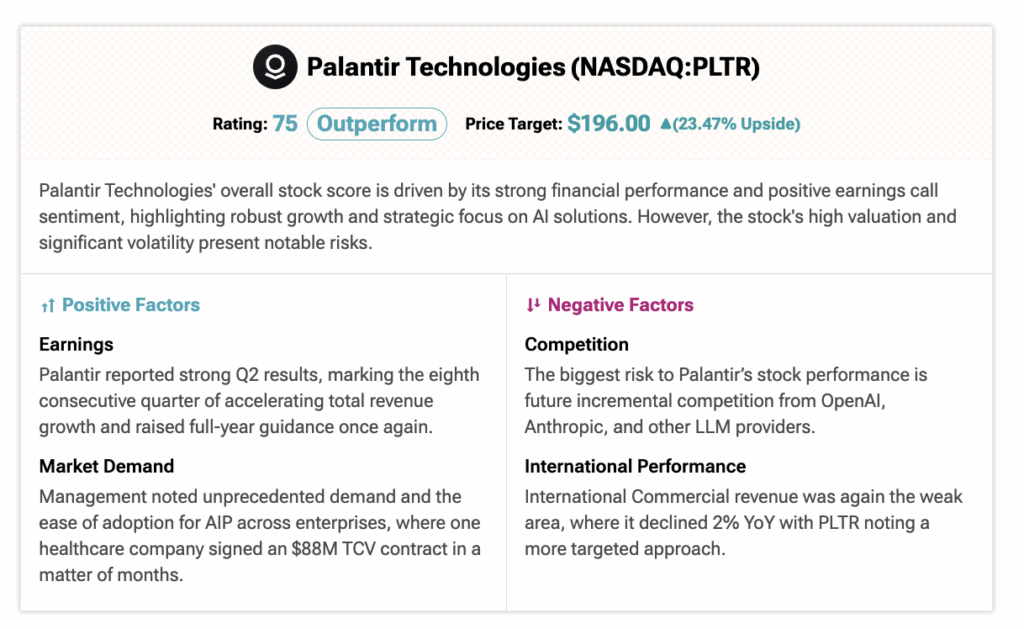
Task: Click the Positive Factors up-arrows icon
Action: tap(47, 306)
